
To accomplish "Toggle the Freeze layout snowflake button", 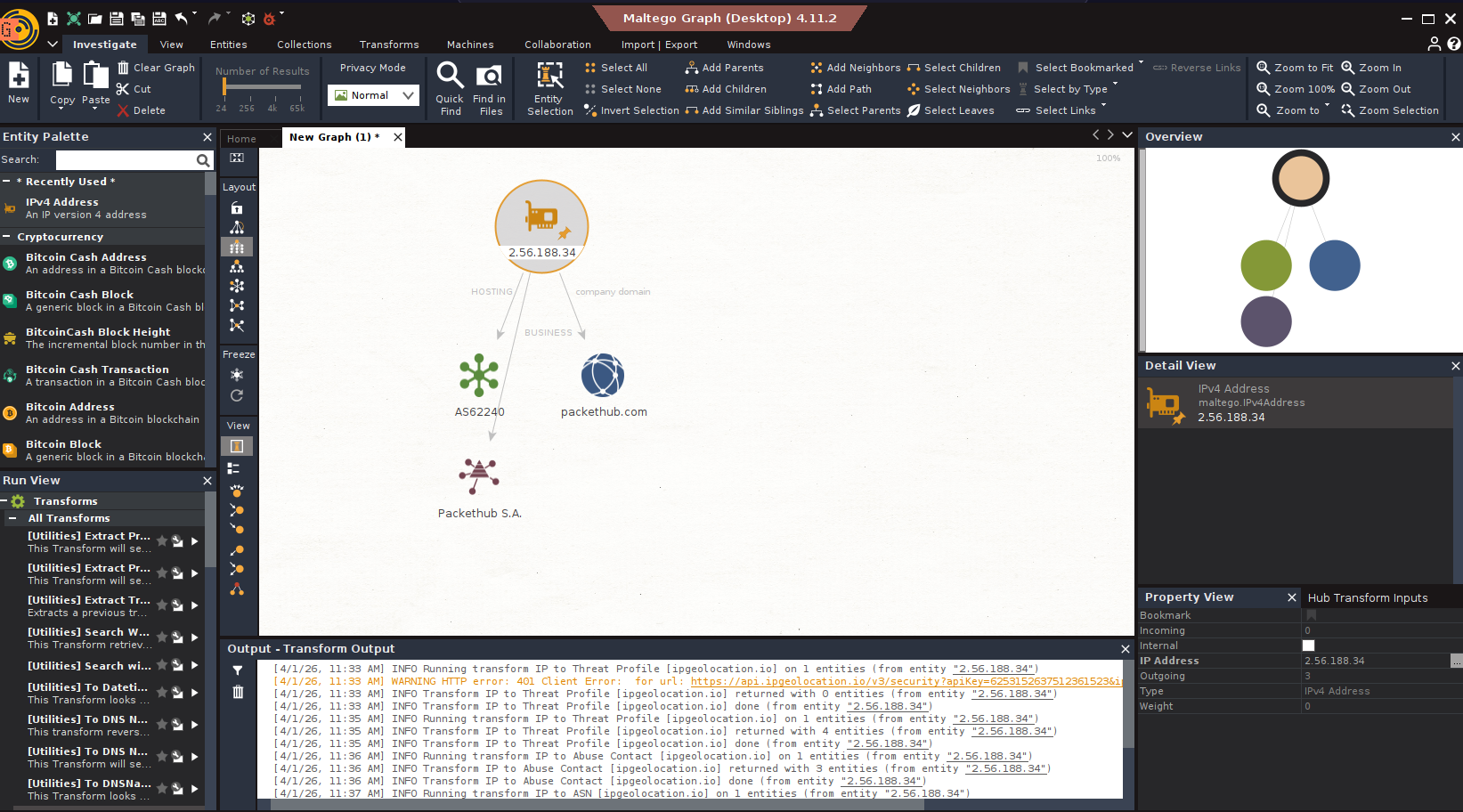I will [237, 375].
